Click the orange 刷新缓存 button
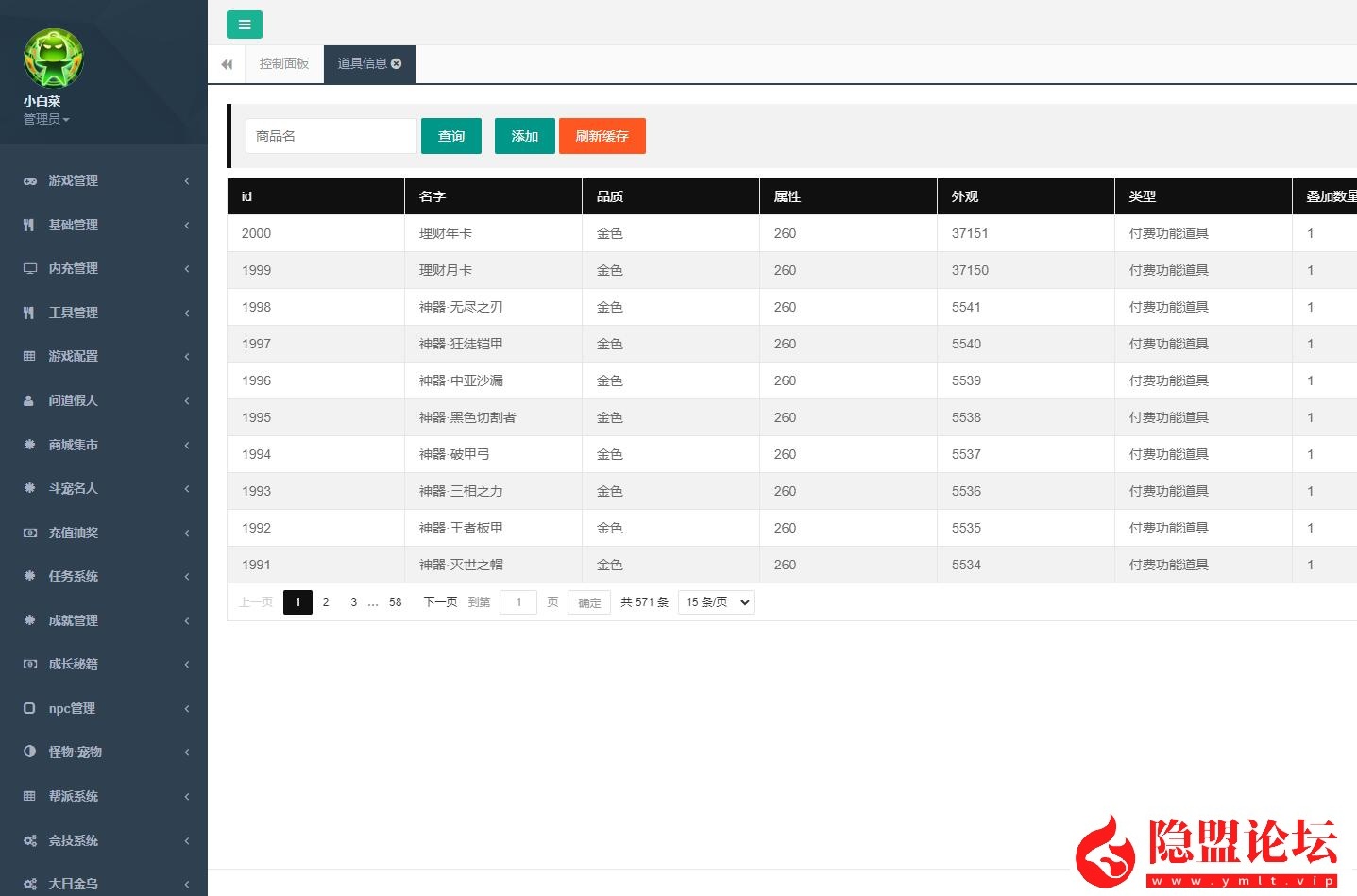 click(602, 136)
